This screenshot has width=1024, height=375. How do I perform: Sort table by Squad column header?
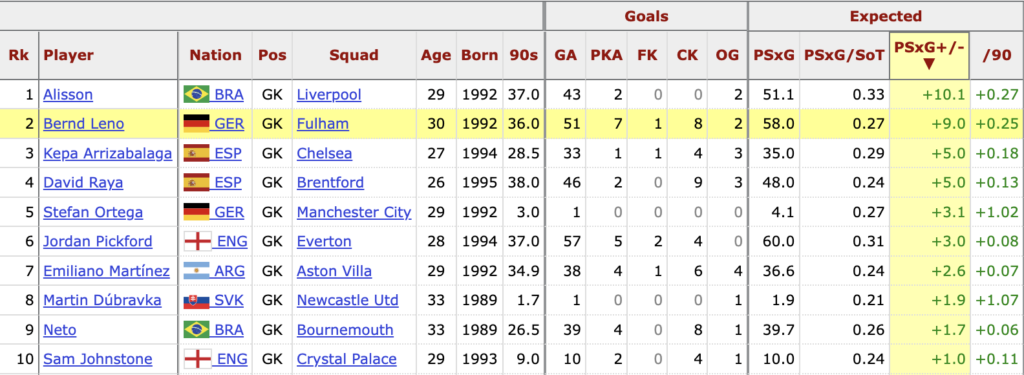[354, 56]
